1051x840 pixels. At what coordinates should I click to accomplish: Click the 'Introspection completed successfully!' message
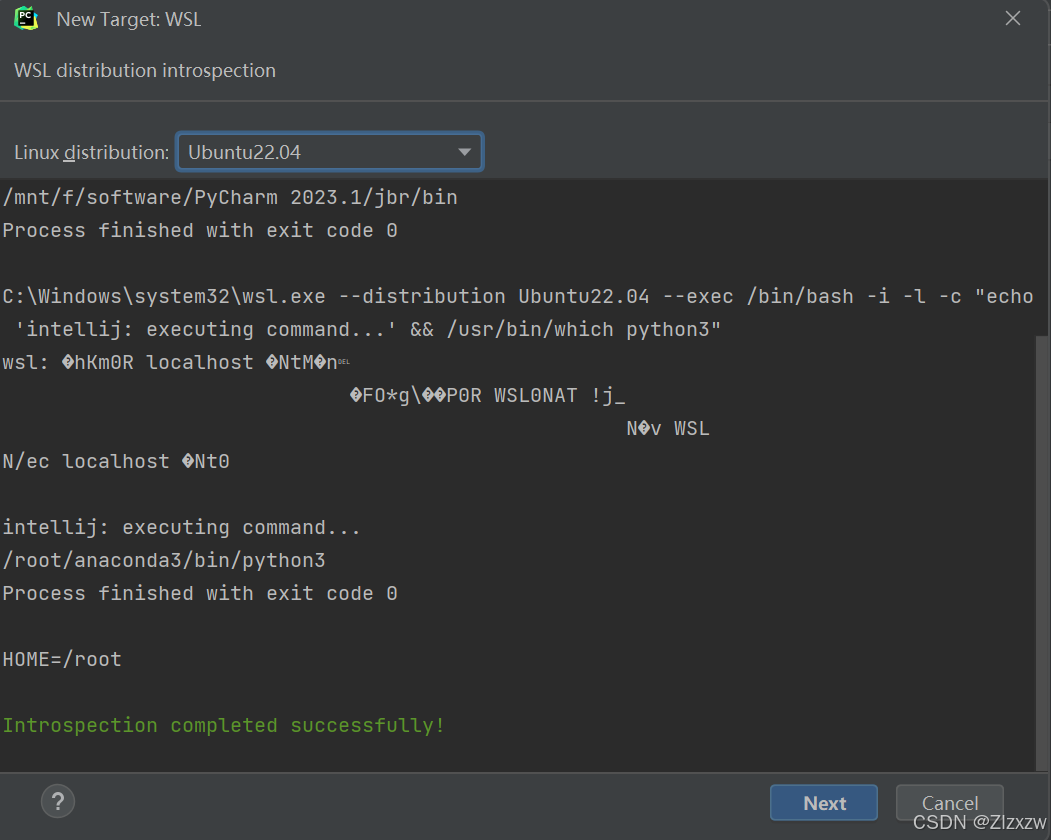pyautogui.click(x=222, y=725)
